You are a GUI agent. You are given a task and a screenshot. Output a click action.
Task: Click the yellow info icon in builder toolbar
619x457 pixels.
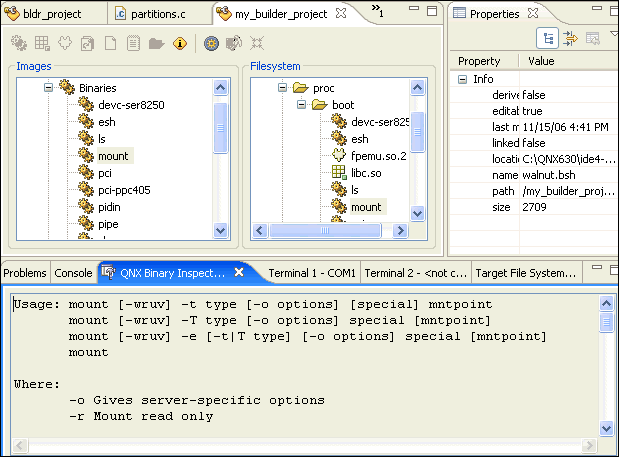(x=180, y=43)
